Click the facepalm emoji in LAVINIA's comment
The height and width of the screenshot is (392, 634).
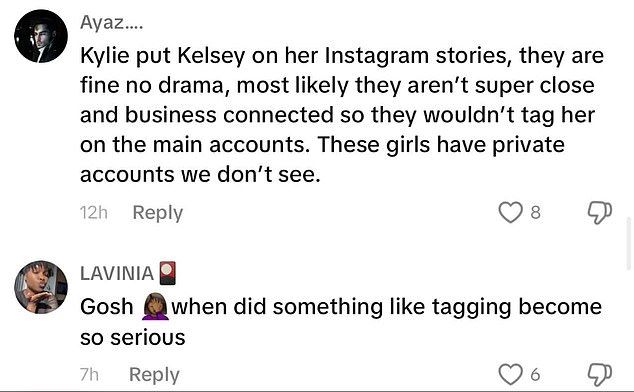coord(156,306)
